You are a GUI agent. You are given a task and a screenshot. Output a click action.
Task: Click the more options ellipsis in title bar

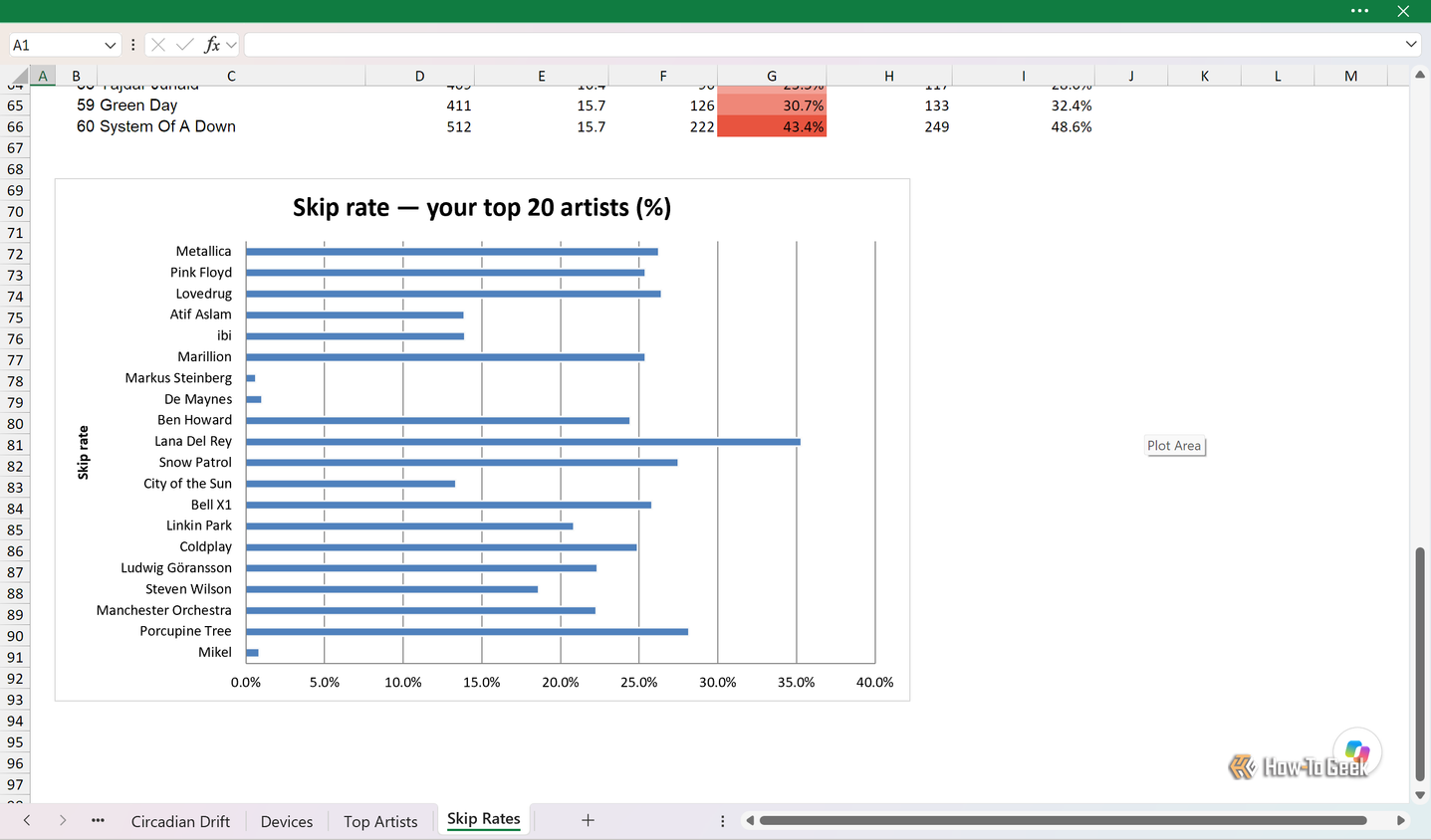pos(1359,11)
